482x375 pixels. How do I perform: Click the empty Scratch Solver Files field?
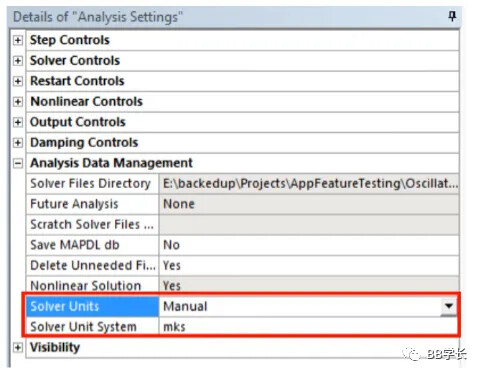point(309,225)
